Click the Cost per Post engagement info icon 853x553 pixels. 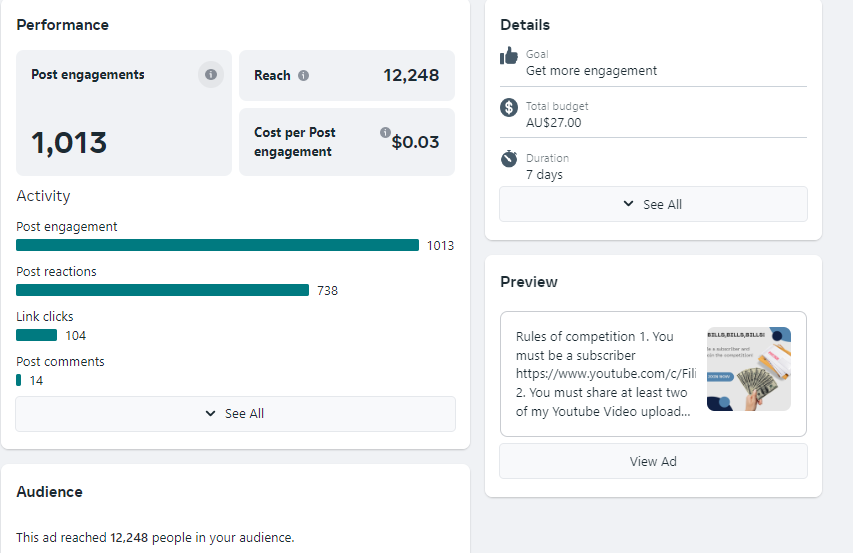click(x=385, y=132)
